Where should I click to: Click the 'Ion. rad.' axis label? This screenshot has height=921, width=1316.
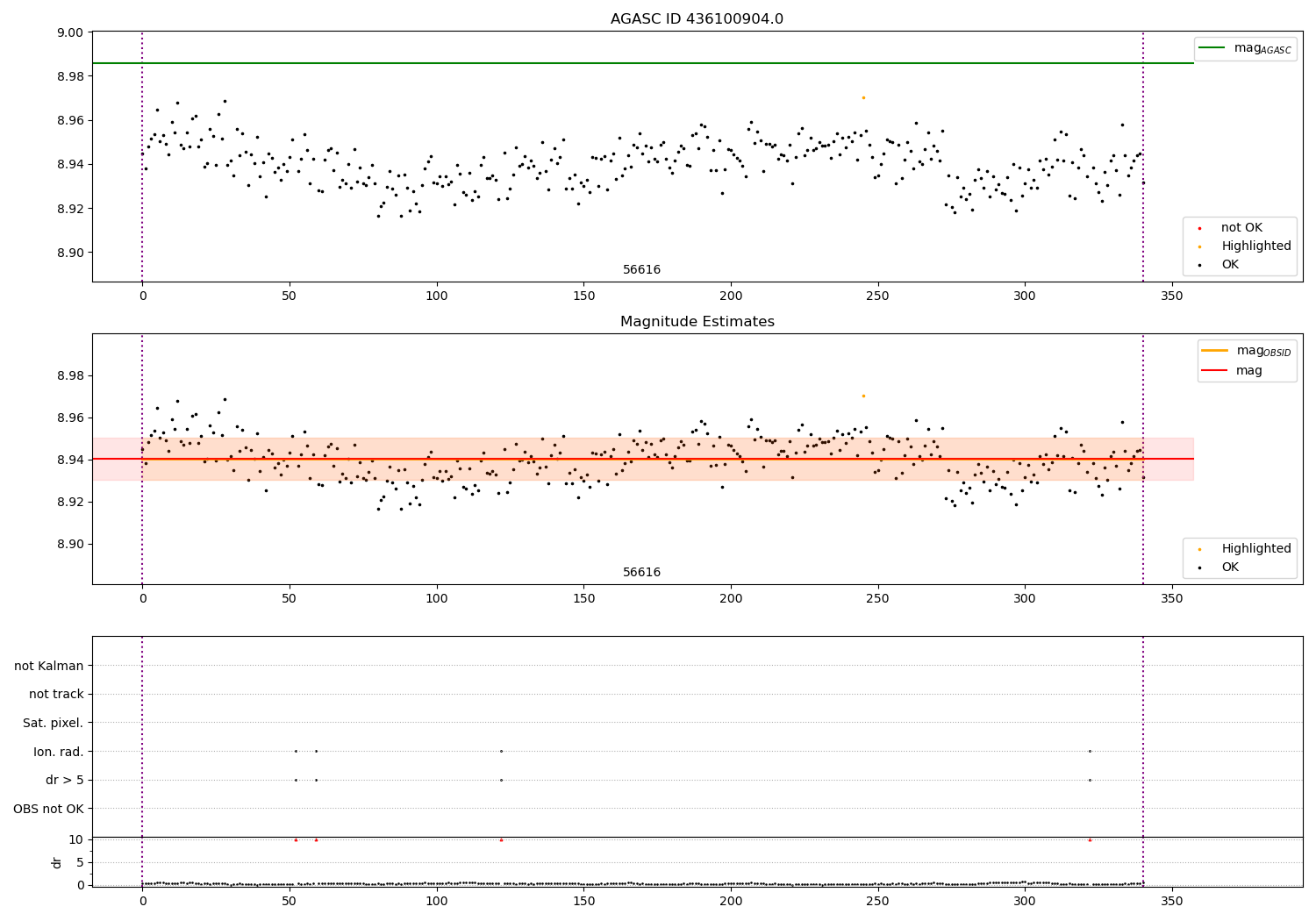point(59,753)
